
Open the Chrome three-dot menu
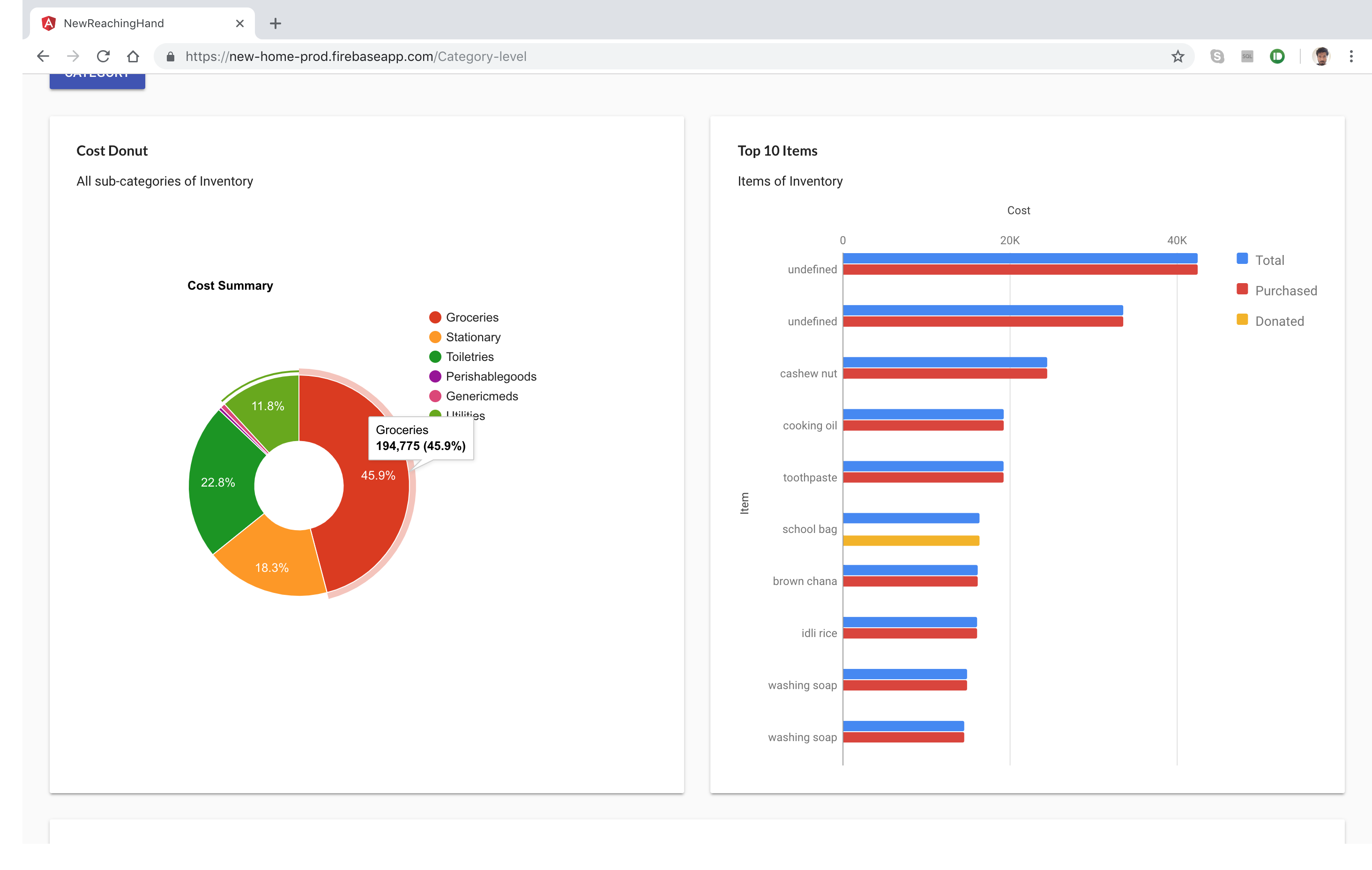pos(1351,56)
